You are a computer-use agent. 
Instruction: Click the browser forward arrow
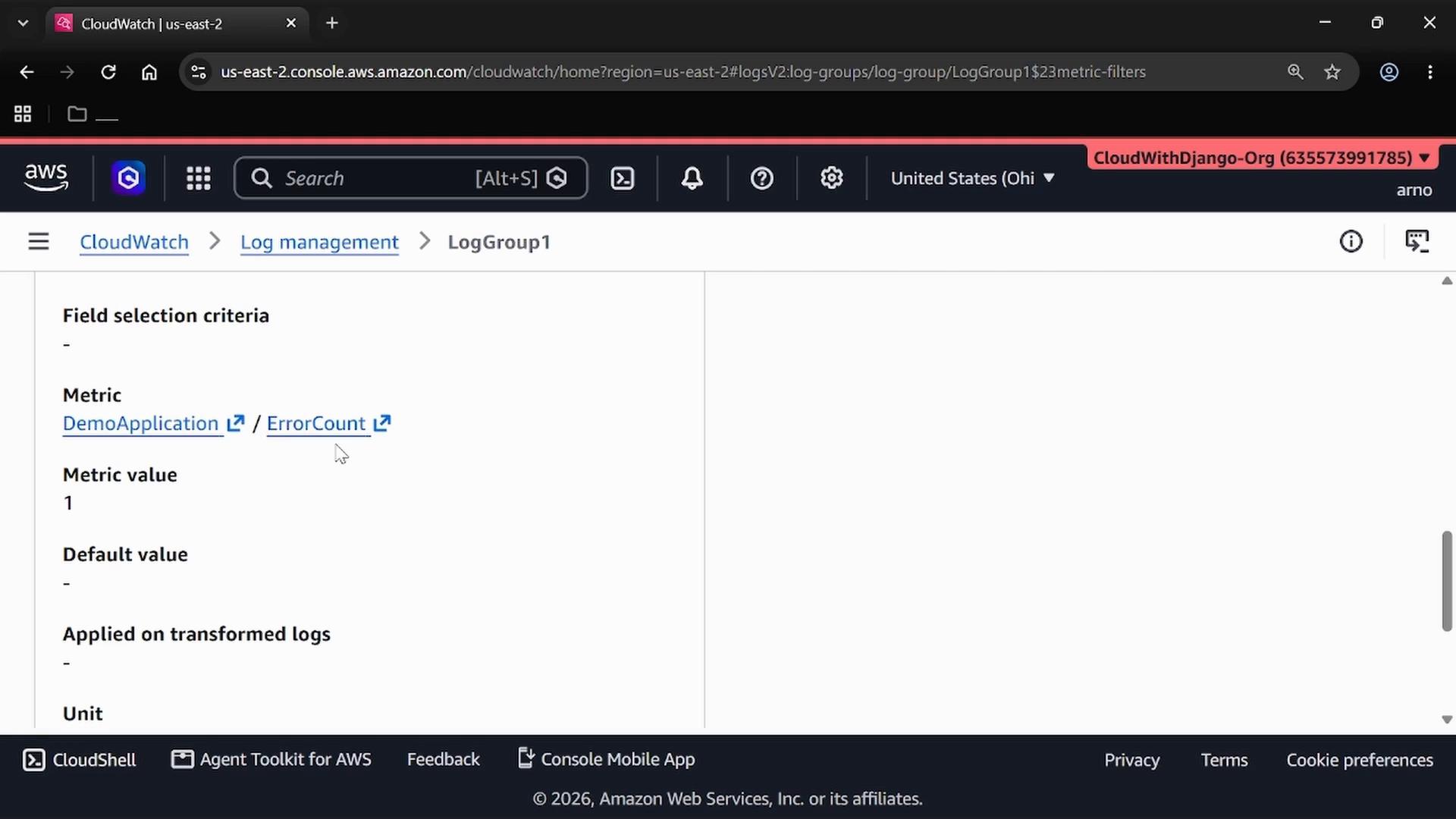click(67, 72)
